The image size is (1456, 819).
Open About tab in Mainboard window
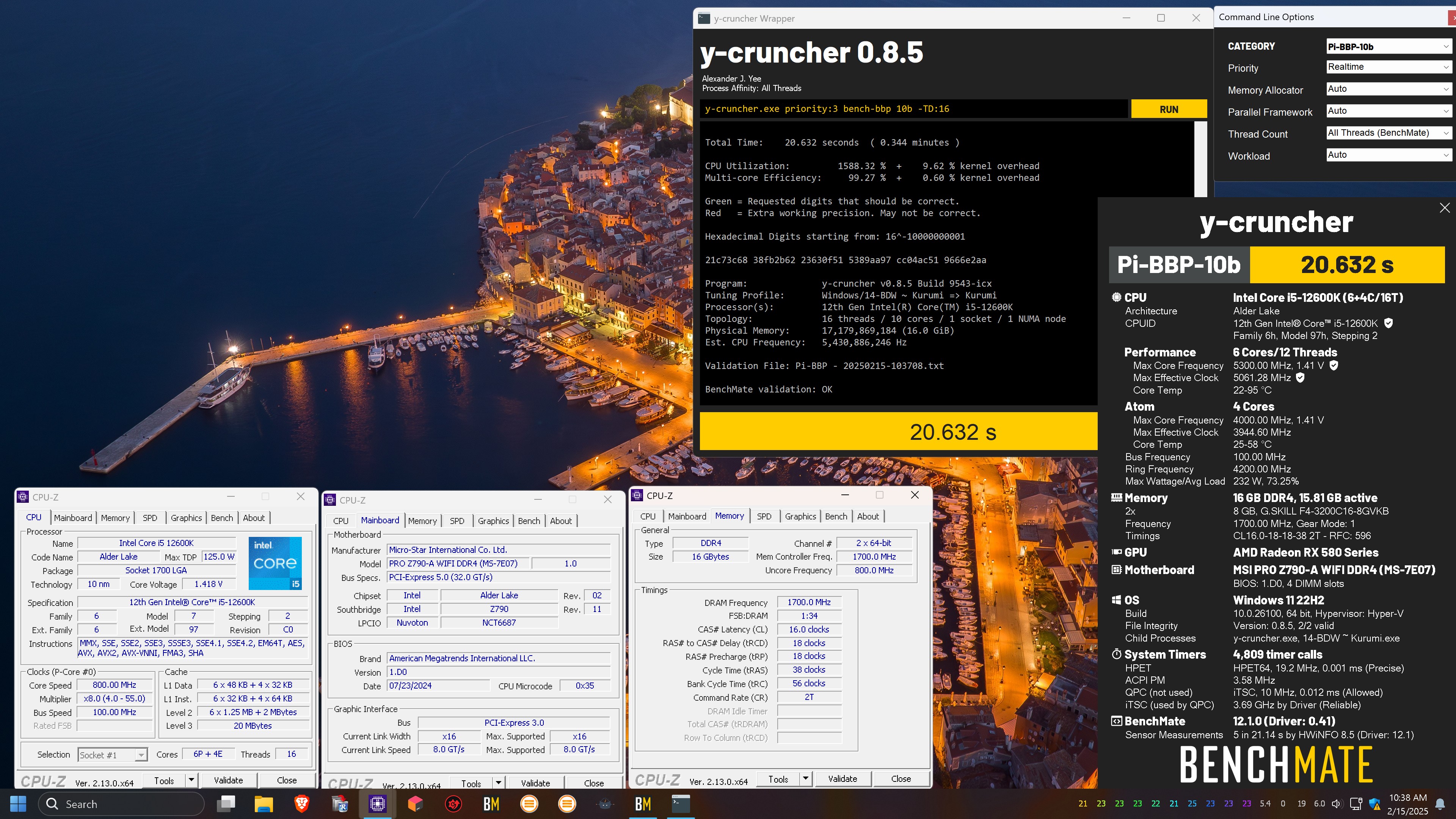click(561, 521)
